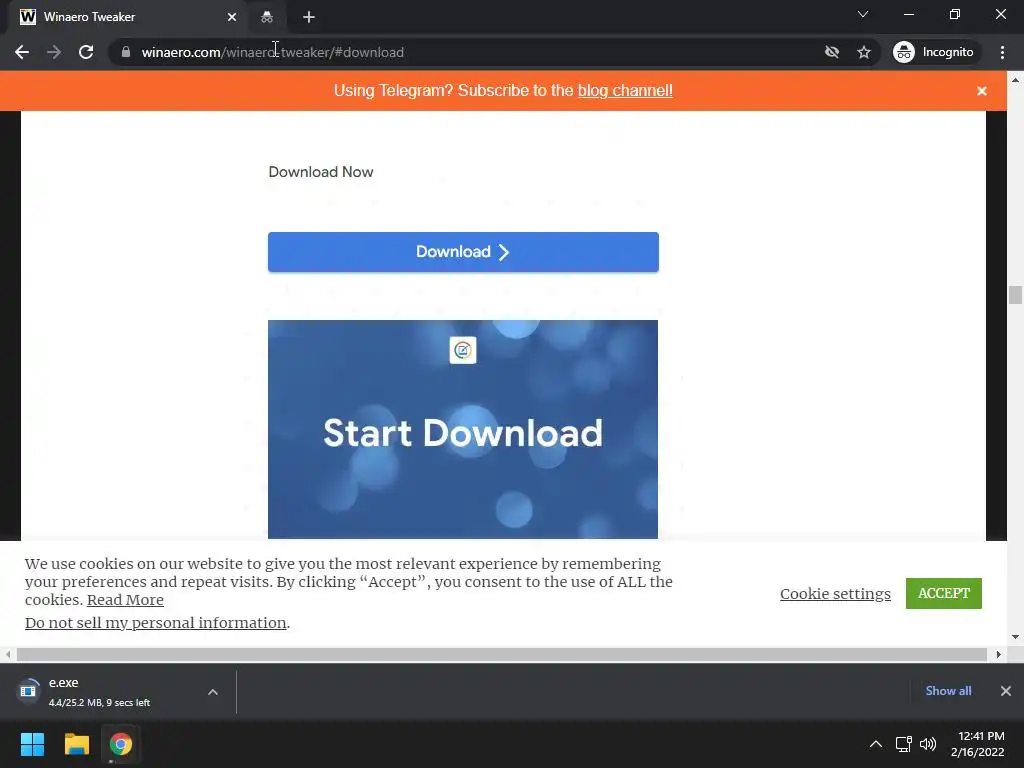View site information via the lock icon
1024x768 pixels.
pos(126,52)
